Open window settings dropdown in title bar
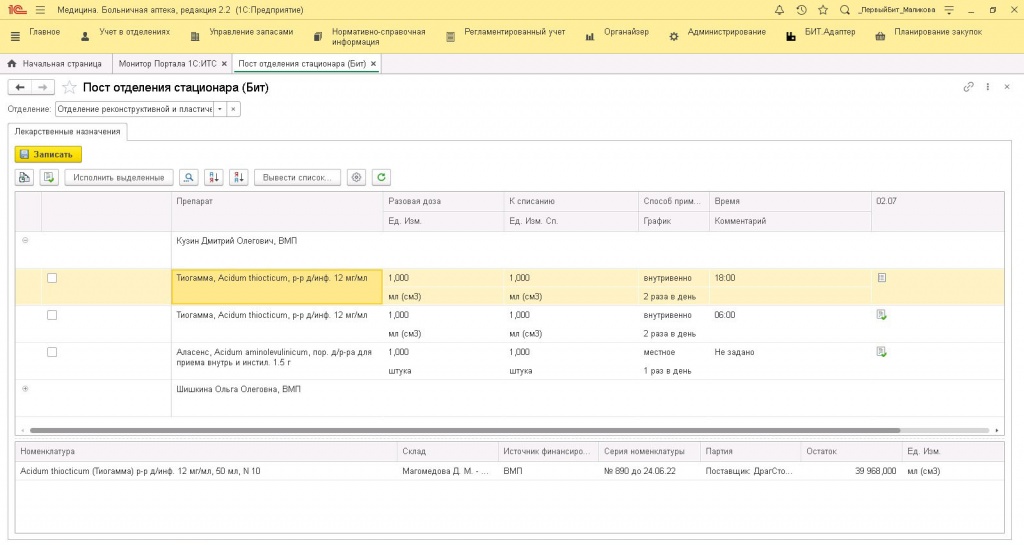 pos(949,10)
